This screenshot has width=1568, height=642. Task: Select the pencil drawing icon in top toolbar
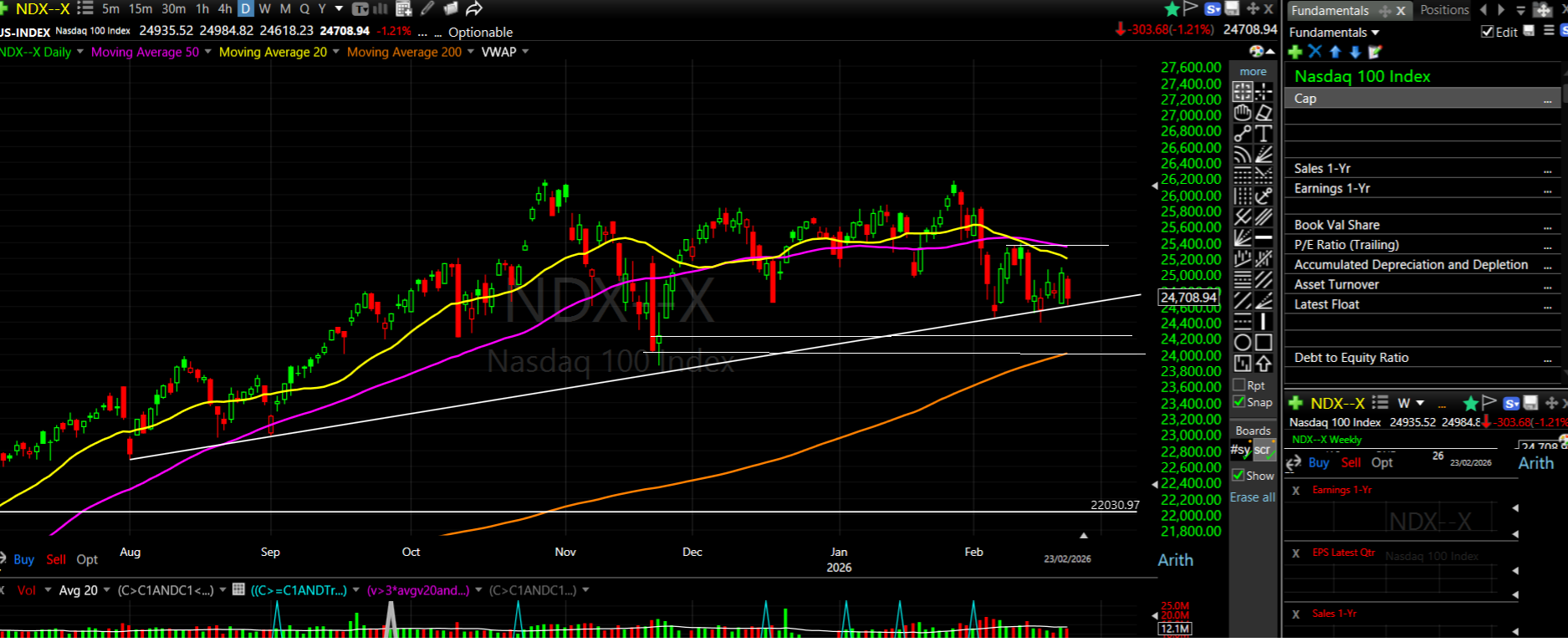click(x=427, y=9)
